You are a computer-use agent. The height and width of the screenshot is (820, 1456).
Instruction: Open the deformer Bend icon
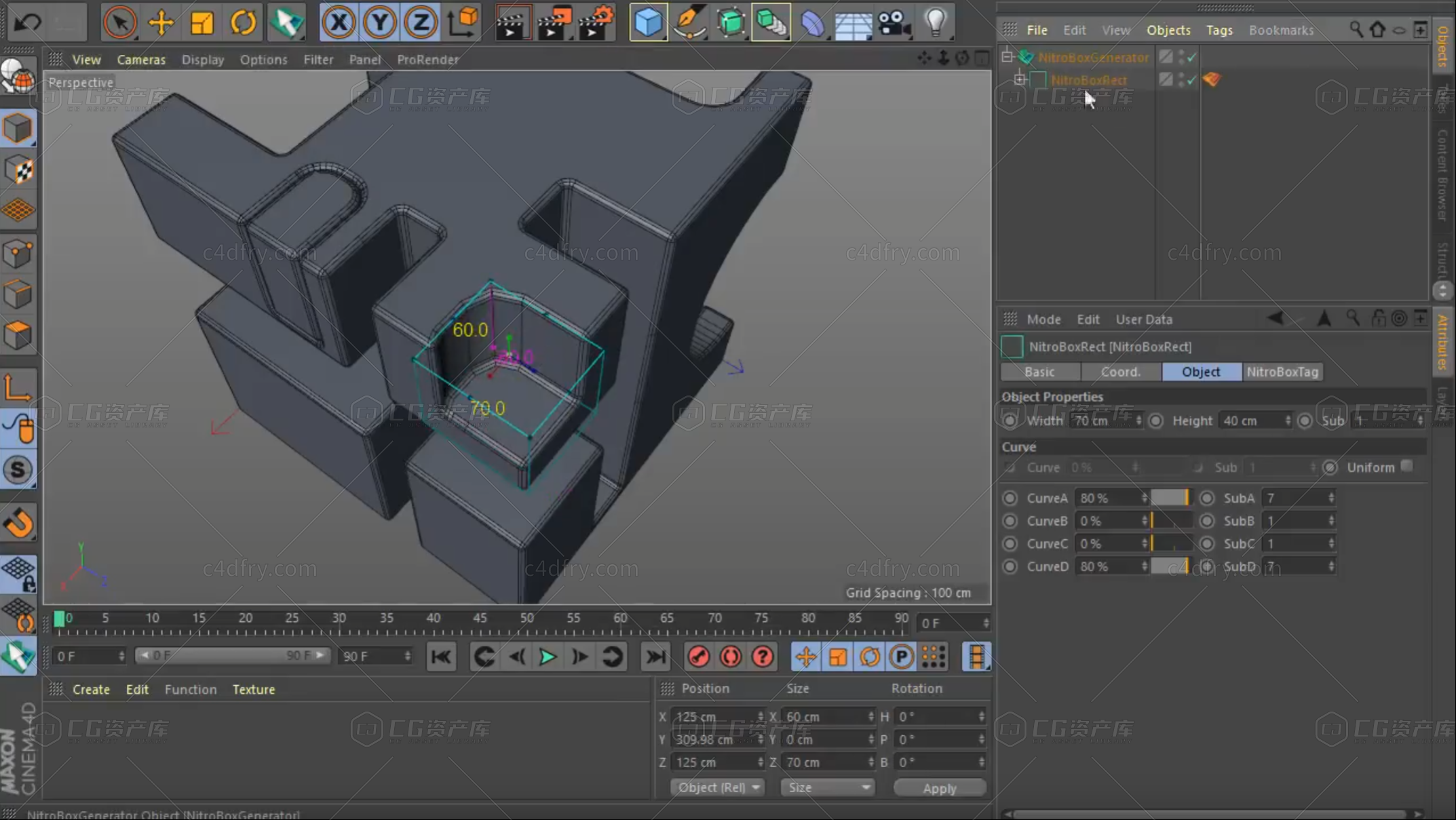pyautogui.click(x=812, y=22)
